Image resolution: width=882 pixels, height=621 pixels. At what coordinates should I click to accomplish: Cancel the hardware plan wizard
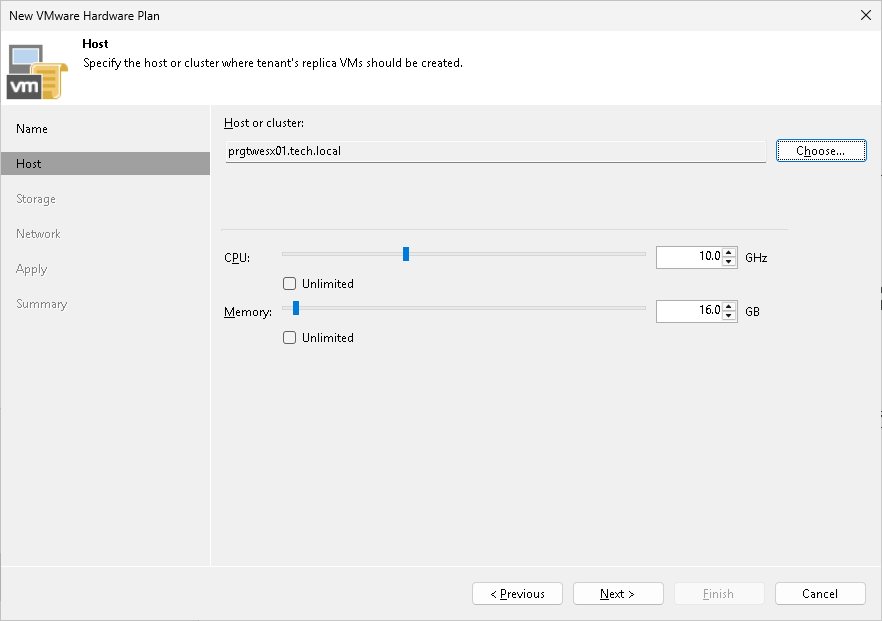[820, 593]
